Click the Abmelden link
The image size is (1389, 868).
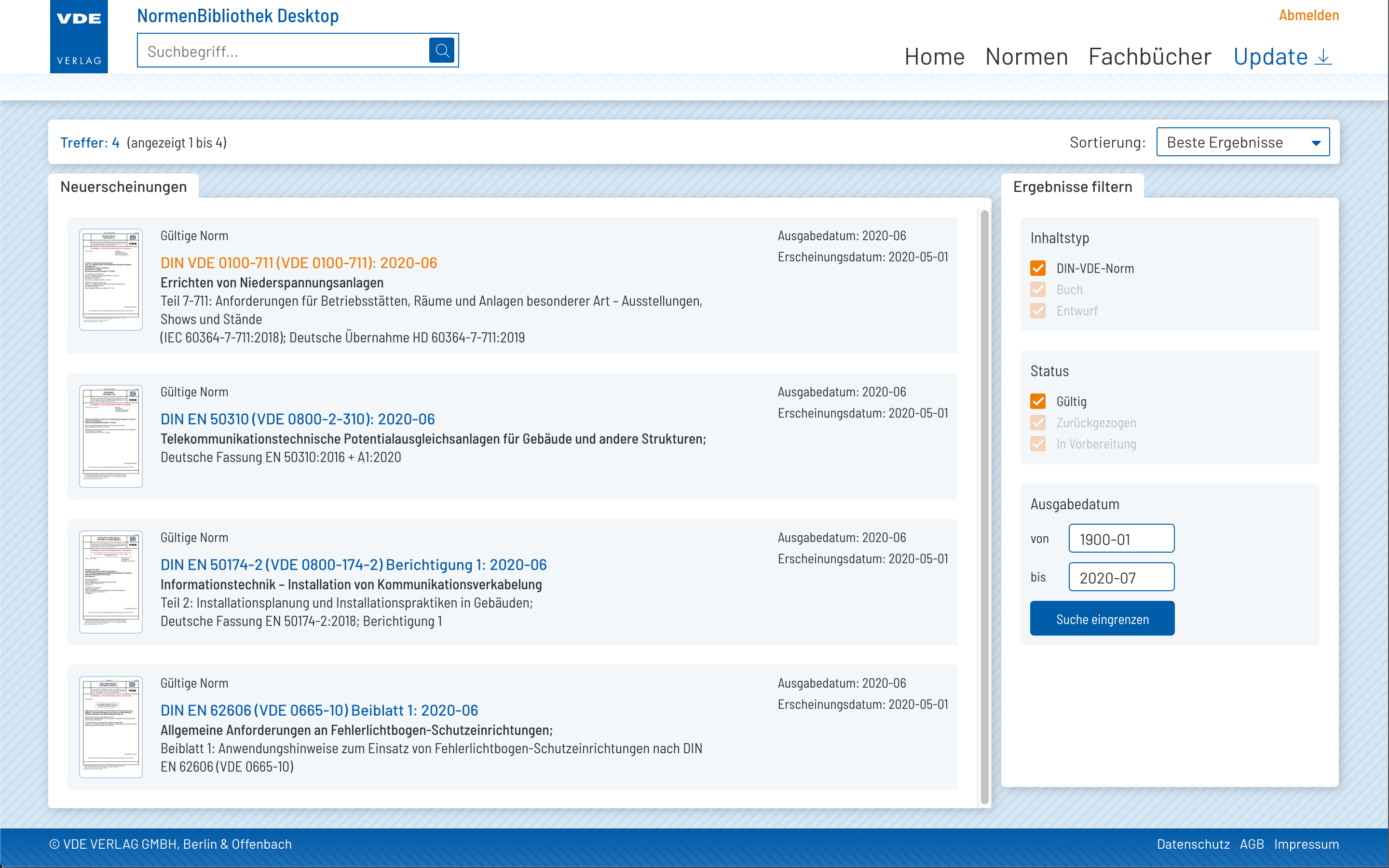click(1308, 15)
